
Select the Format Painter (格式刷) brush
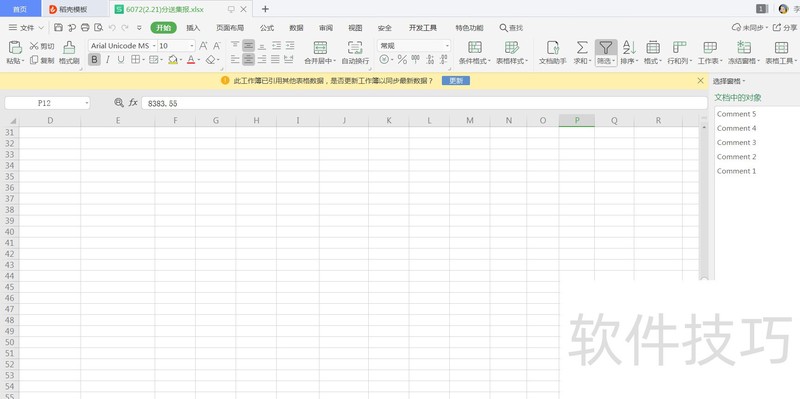(x=69, y=48)
